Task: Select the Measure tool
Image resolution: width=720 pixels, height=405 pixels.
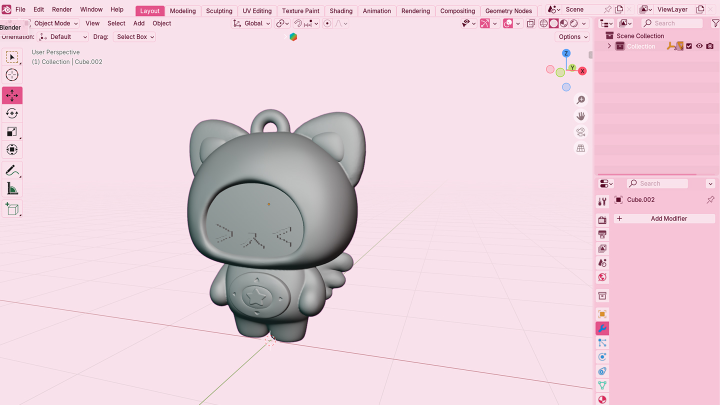Action: pyautogui.click(x=12, y=189)
